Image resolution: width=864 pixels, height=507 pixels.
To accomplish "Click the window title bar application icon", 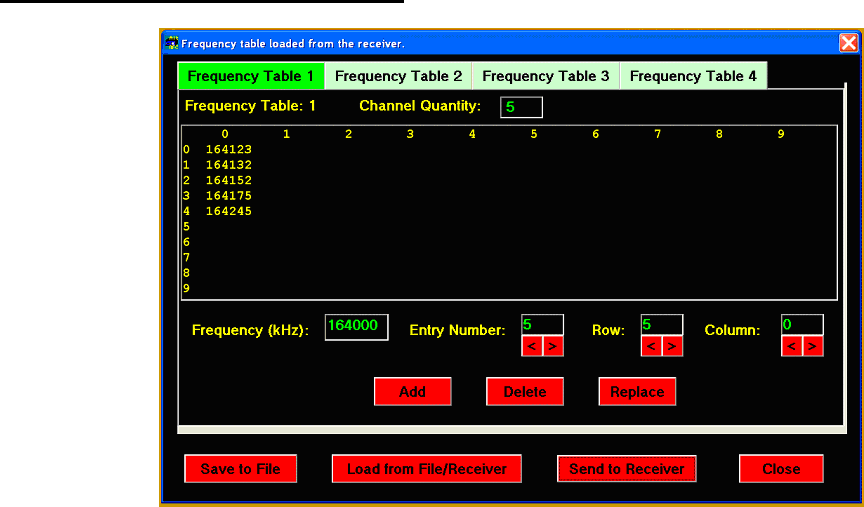I will [x=172, y=43].
